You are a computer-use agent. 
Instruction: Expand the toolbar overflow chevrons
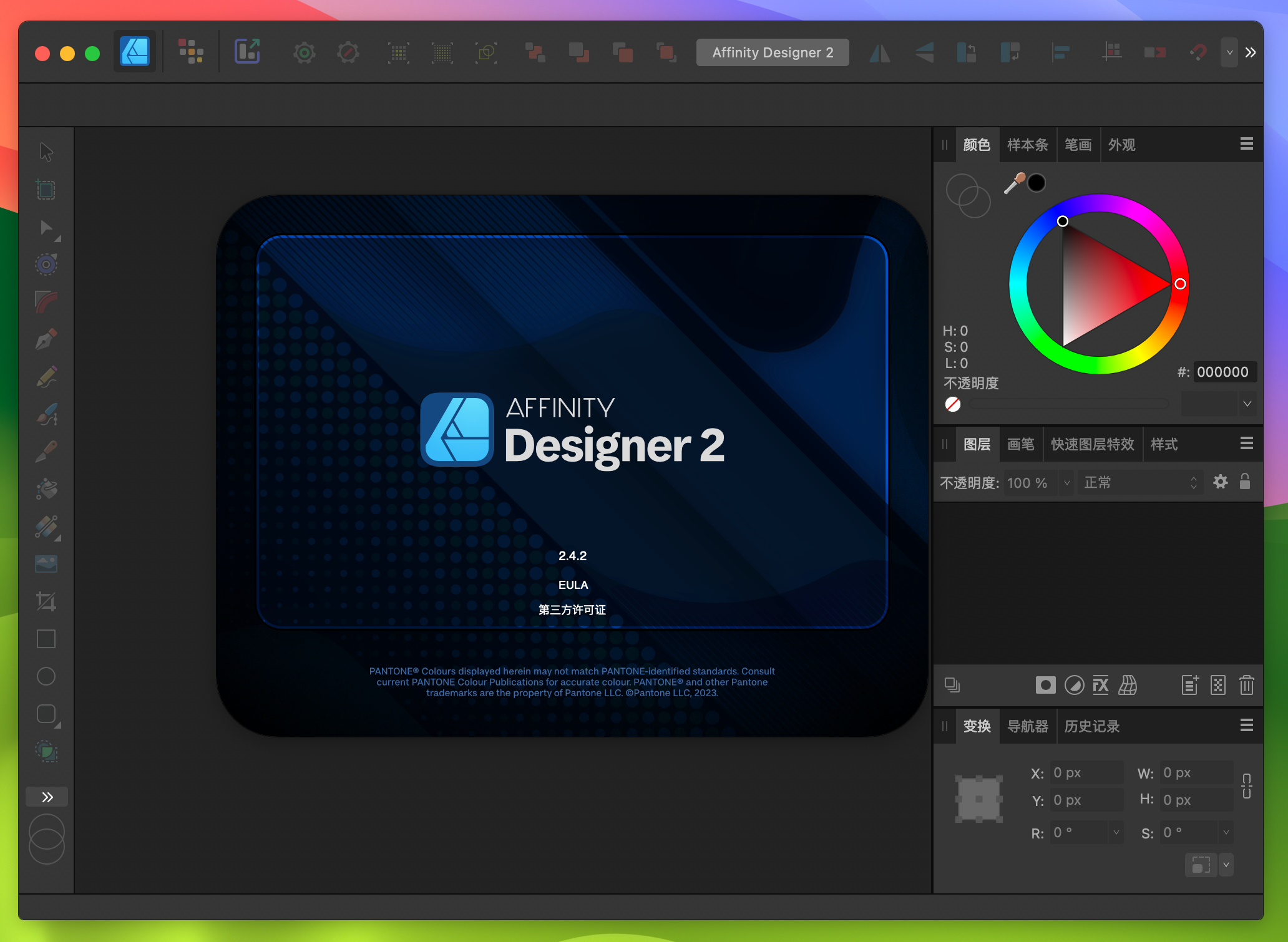coord(1251,52)
